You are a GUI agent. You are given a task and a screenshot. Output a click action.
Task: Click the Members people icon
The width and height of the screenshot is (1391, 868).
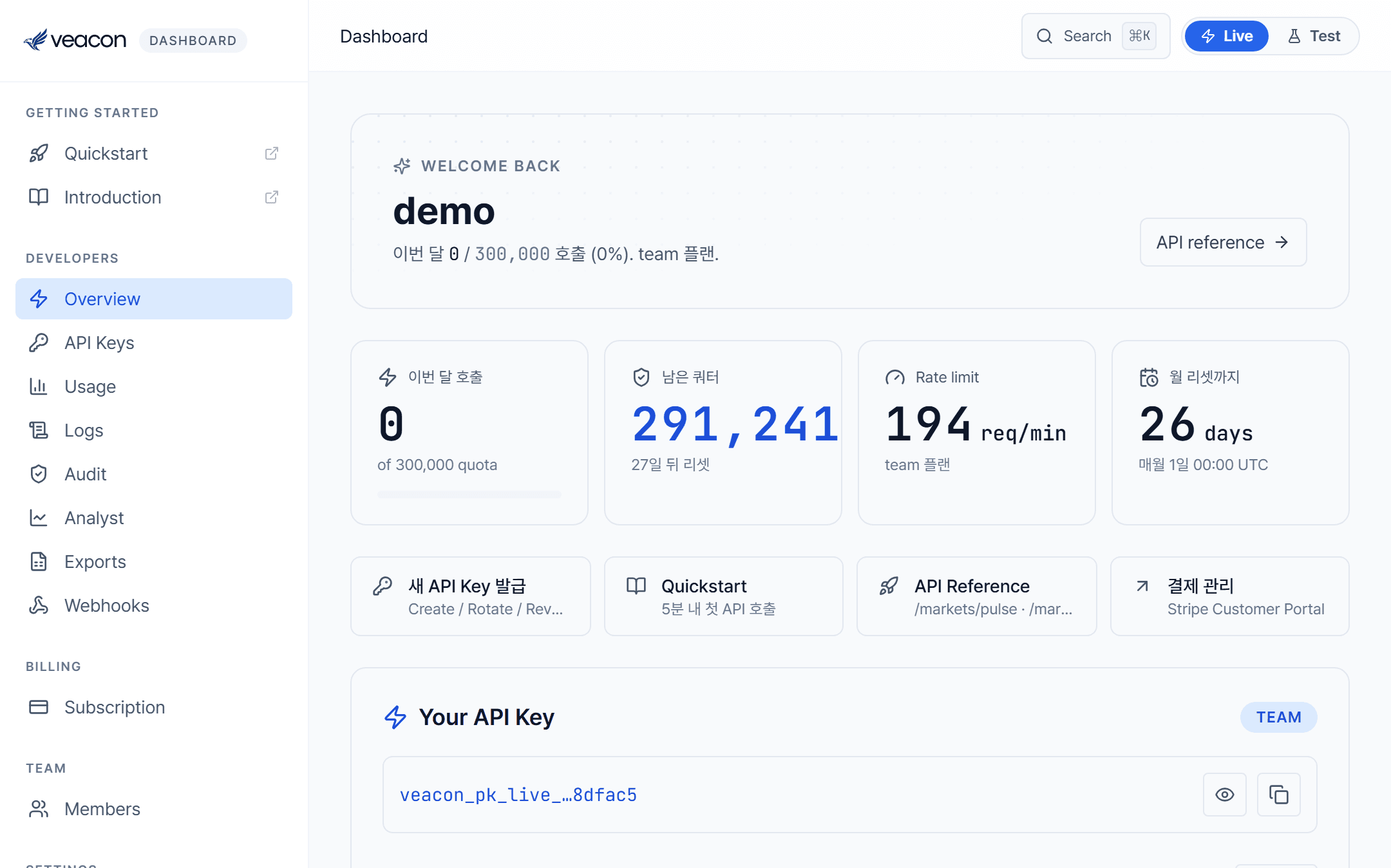pos(39,809)
